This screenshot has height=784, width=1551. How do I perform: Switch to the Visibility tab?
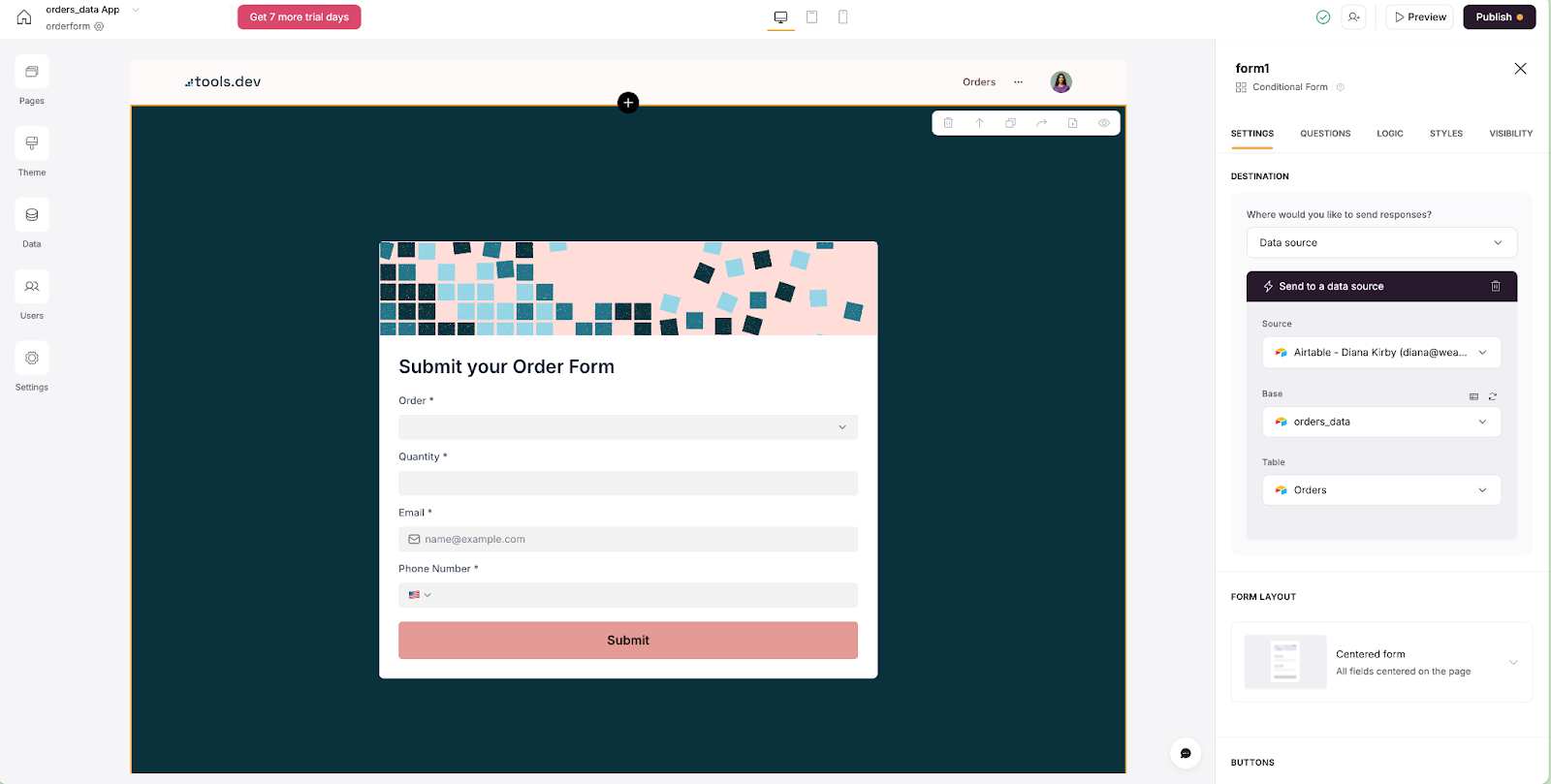coord(1511,134)
